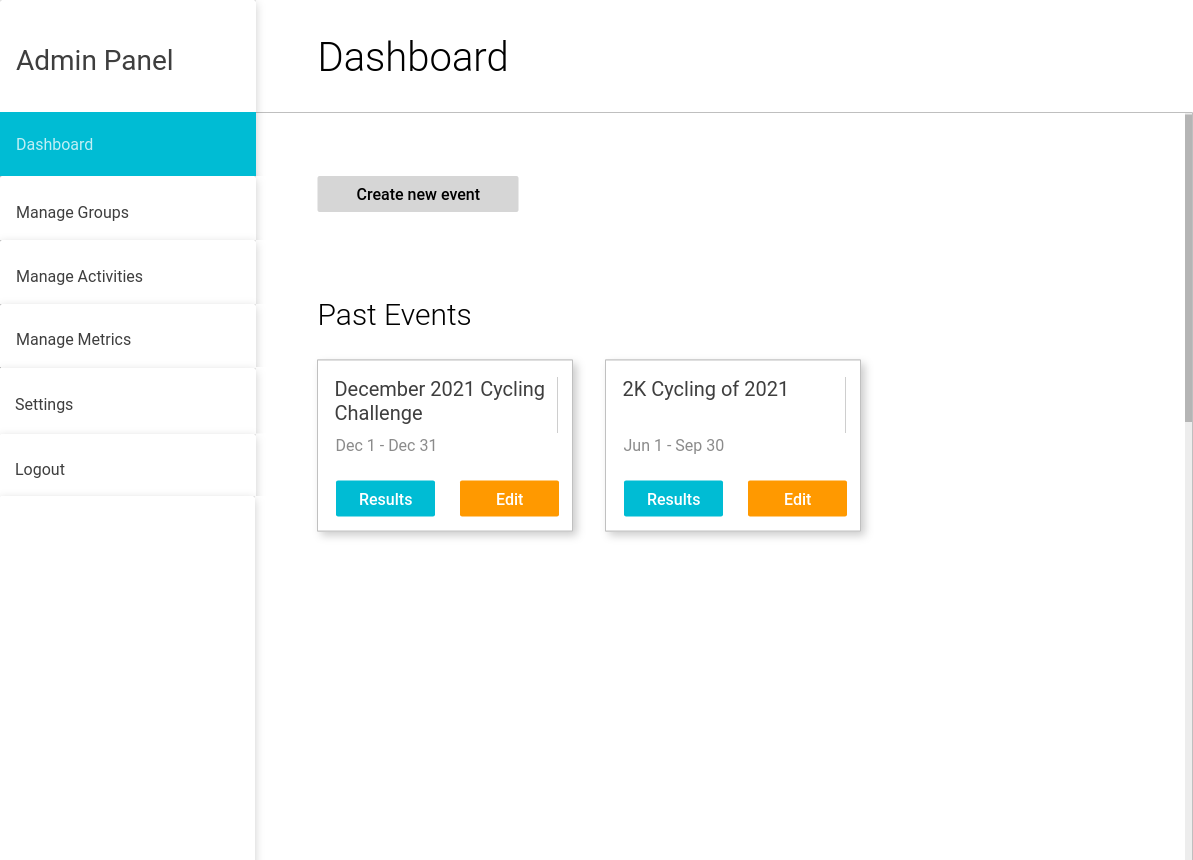
Task: Click the December 2021 Cycling Challenge title
Action: [439, 401]
